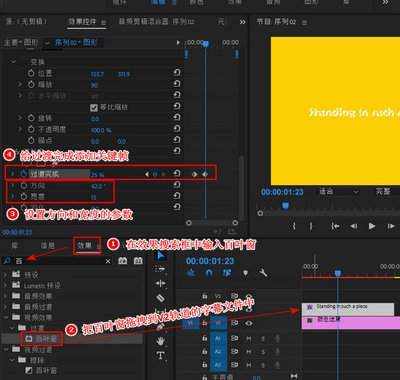The image size is (400, 380).
Task: Expand the Lumetri 预设 folder
Action: tap(5, 286)
